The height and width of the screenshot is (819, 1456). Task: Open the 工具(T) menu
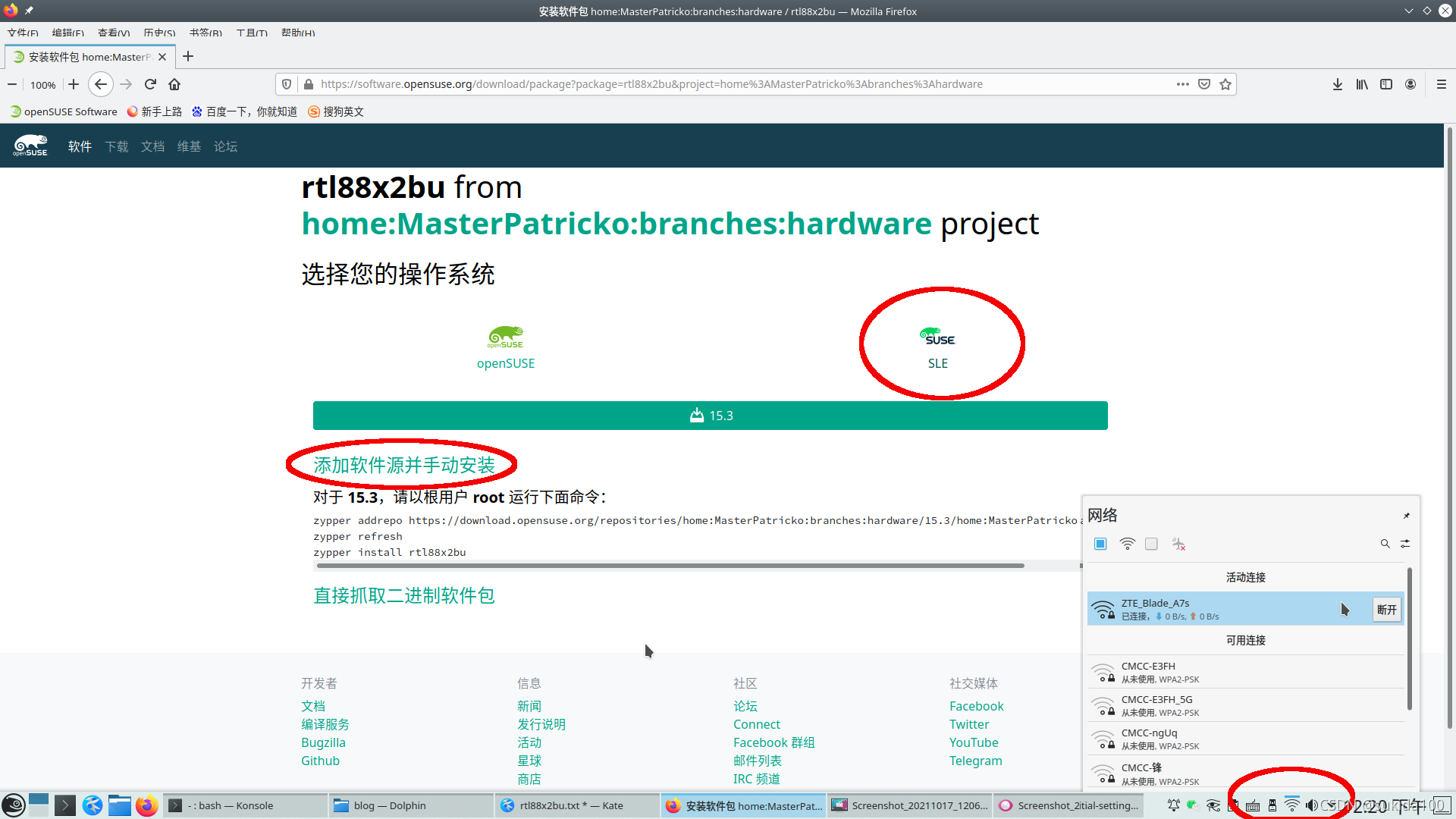coord(252,33)
